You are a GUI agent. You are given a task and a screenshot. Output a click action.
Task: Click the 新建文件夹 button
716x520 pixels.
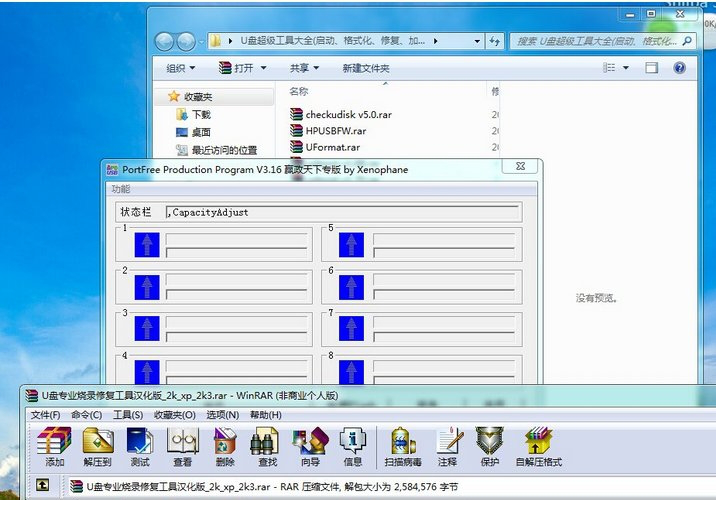[366, 68]
